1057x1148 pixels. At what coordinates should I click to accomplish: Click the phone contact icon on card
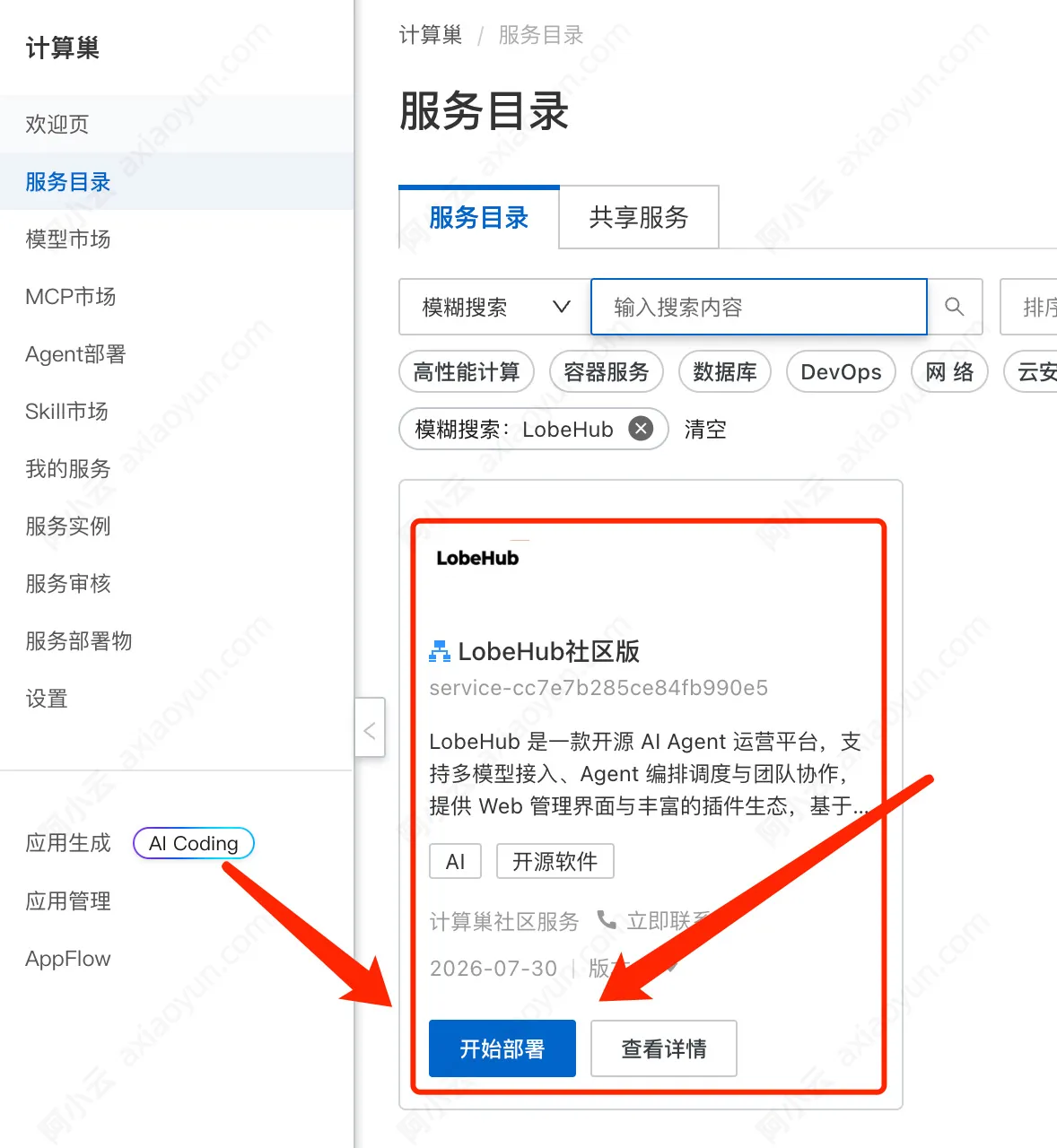click(607, 920)
